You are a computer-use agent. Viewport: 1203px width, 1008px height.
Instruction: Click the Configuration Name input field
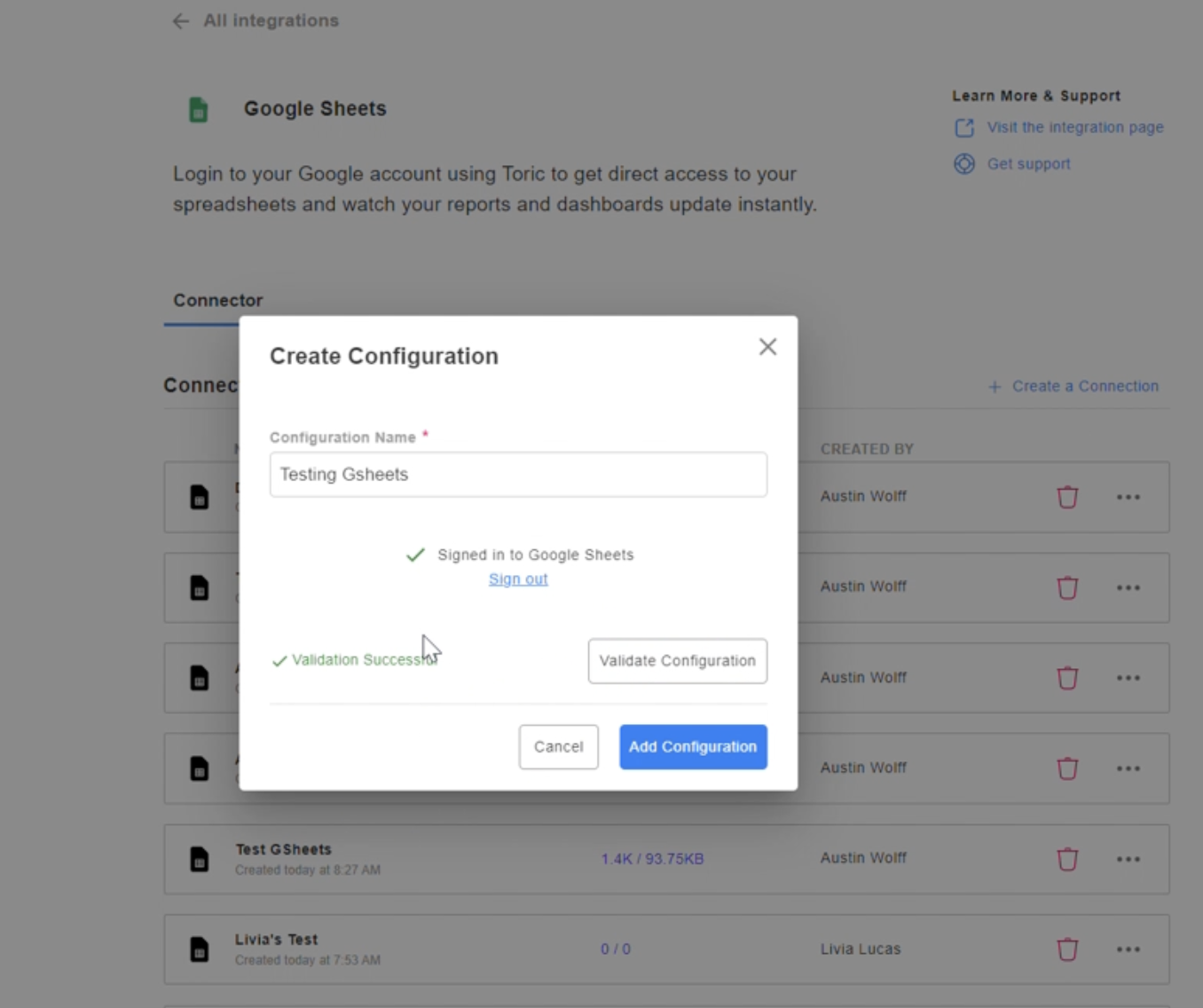518,475
